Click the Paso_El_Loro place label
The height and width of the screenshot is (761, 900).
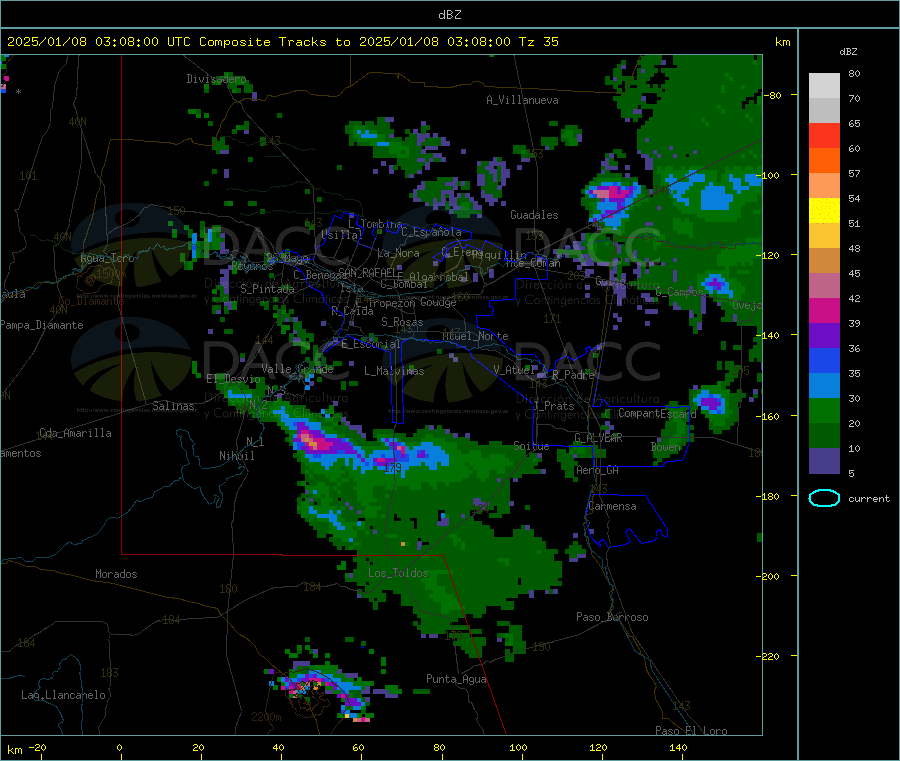tap(692, 731)
